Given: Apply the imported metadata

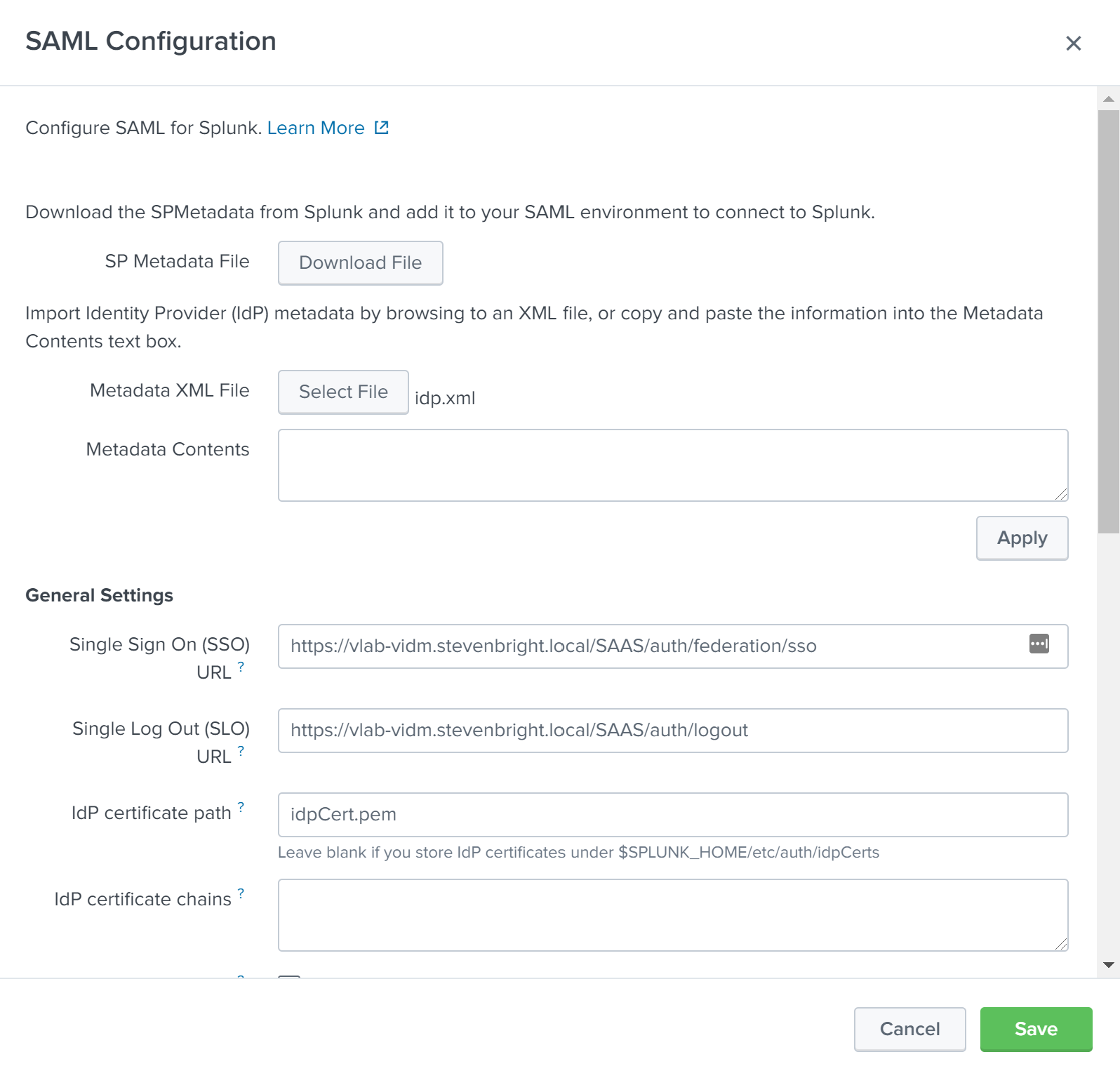Looking at the screenshot, I should pyautogui.click(x=1022, y=538).
